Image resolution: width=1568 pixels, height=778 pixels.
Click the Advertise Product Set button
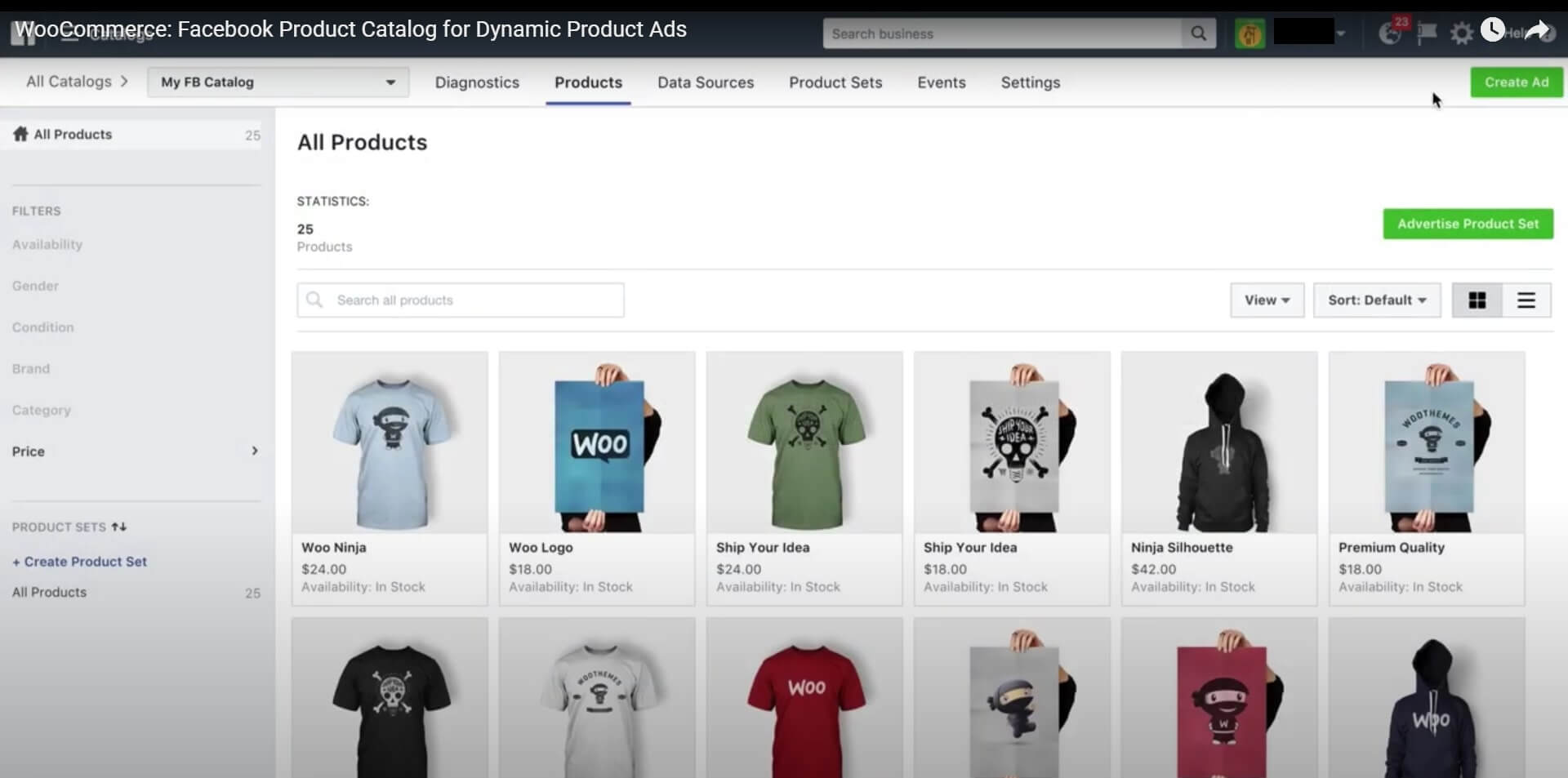click(1468, 224)
